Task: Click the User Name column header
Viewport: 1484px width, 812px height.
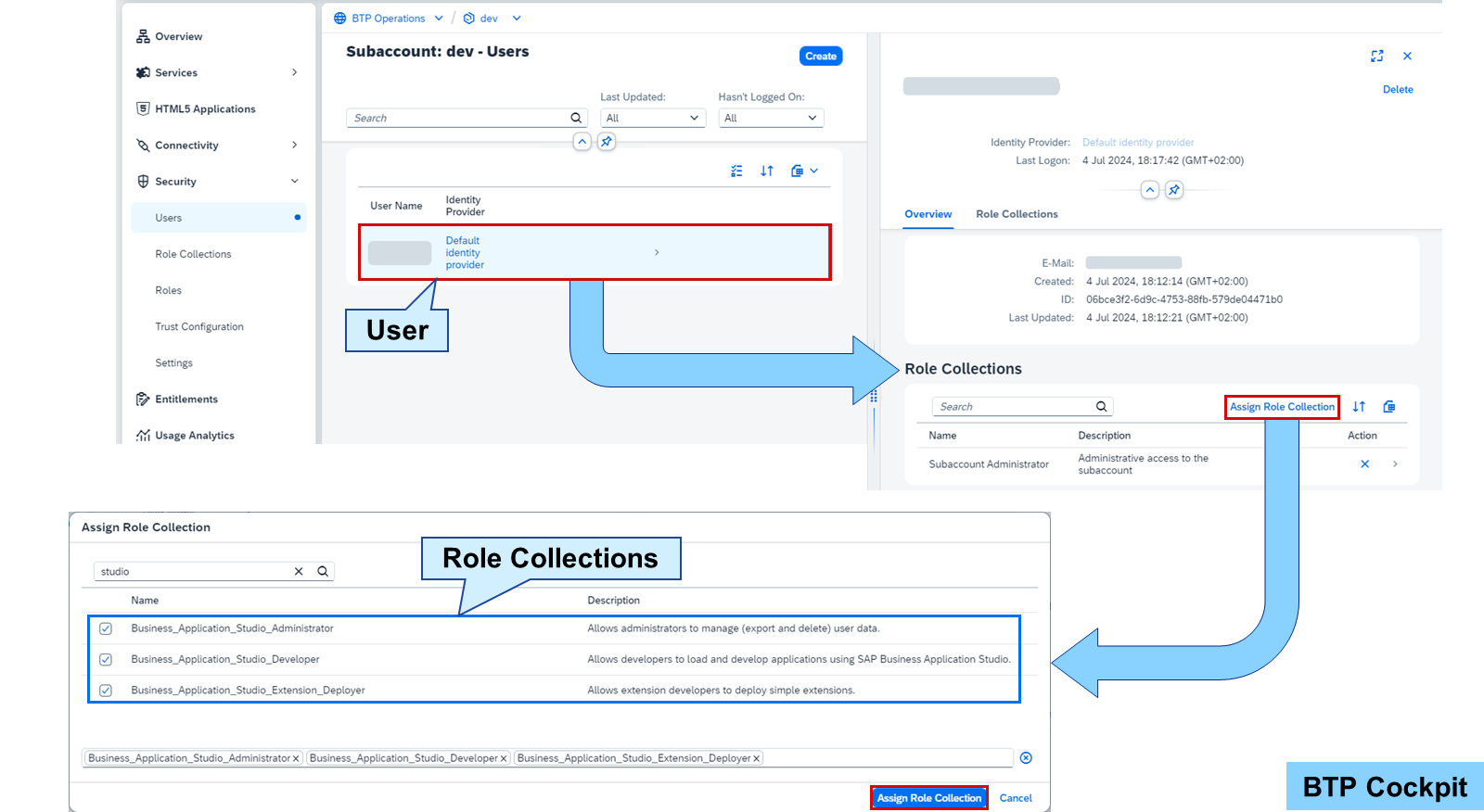Action: click(x=396, y=206)
